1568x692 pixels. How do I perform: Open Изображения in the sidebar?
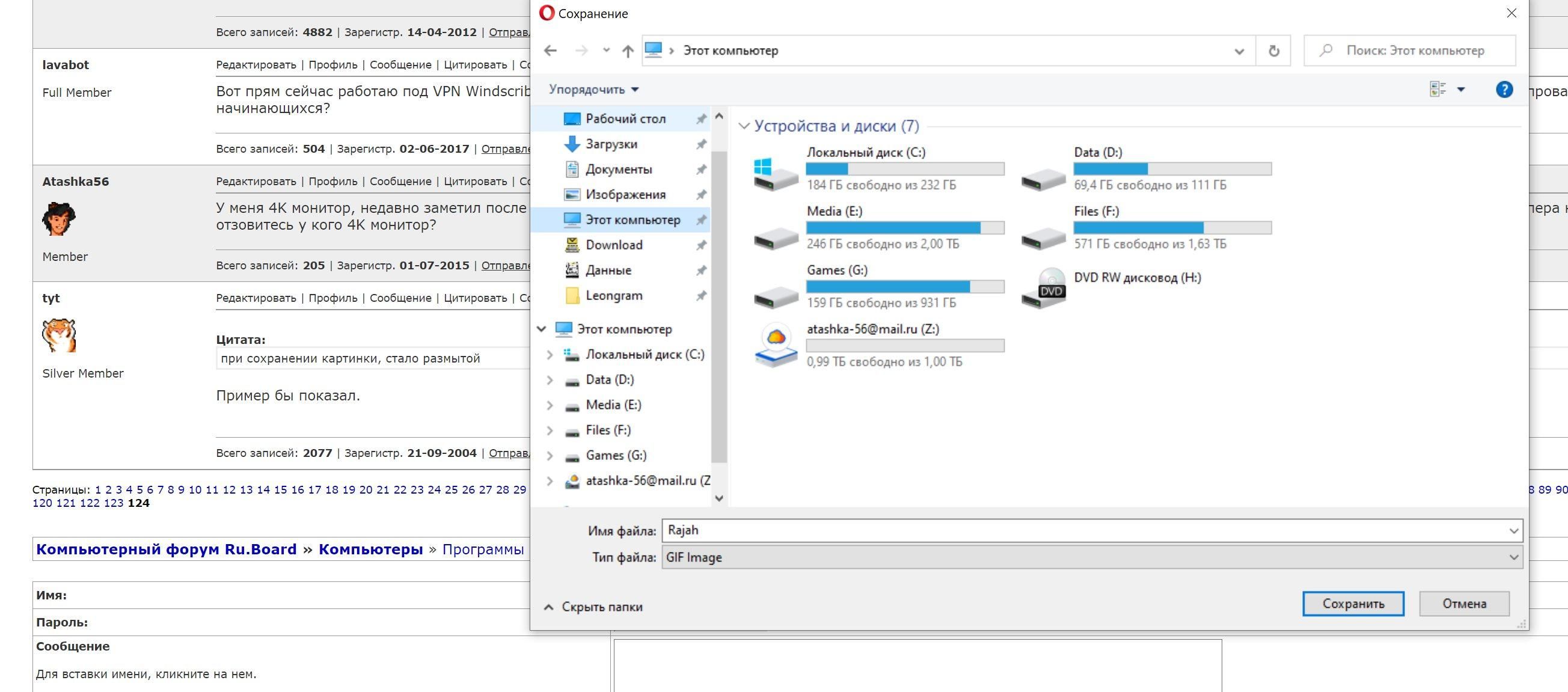click(x=626, y=194)
